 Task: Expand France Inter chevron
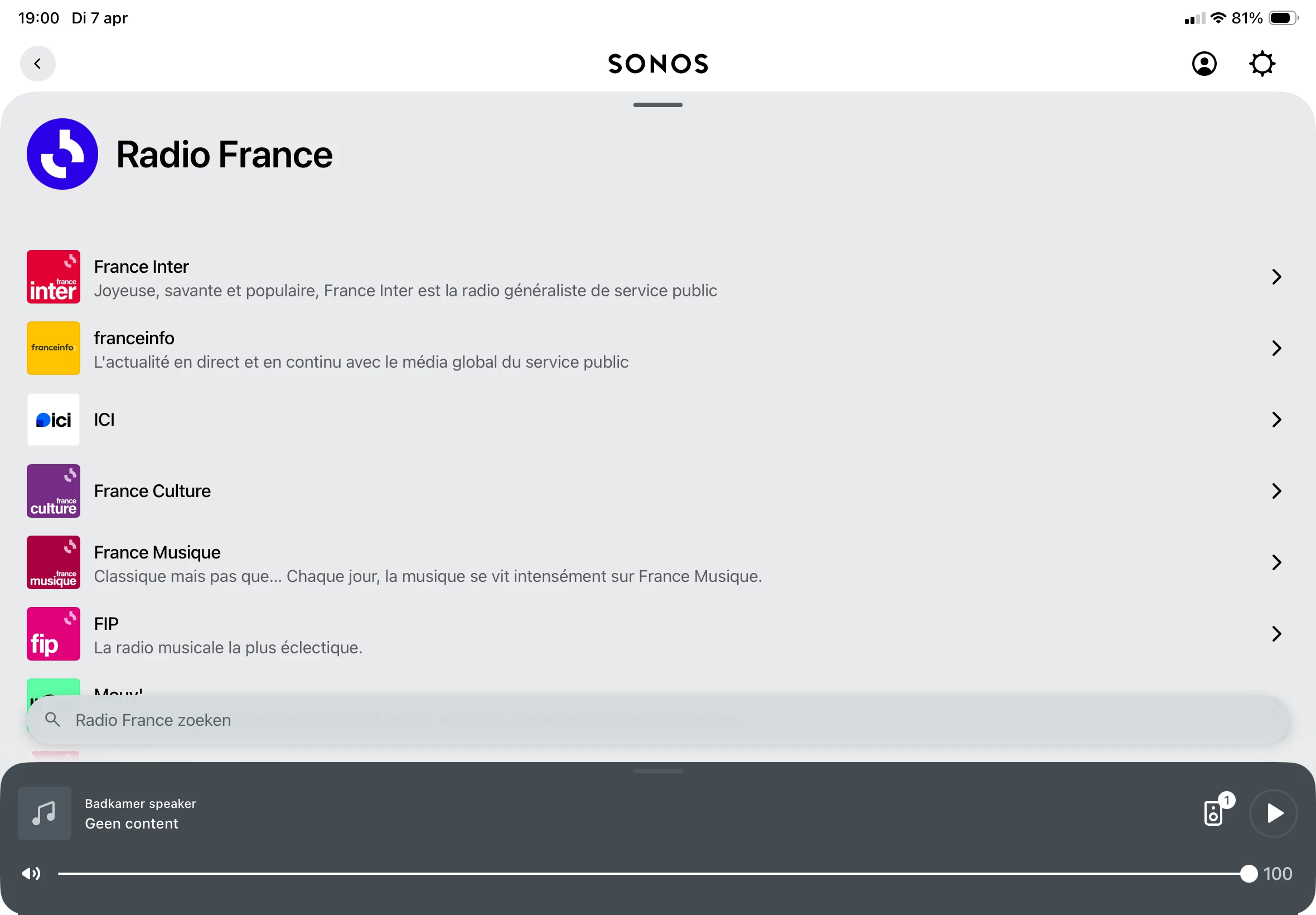coord(1276,277)
